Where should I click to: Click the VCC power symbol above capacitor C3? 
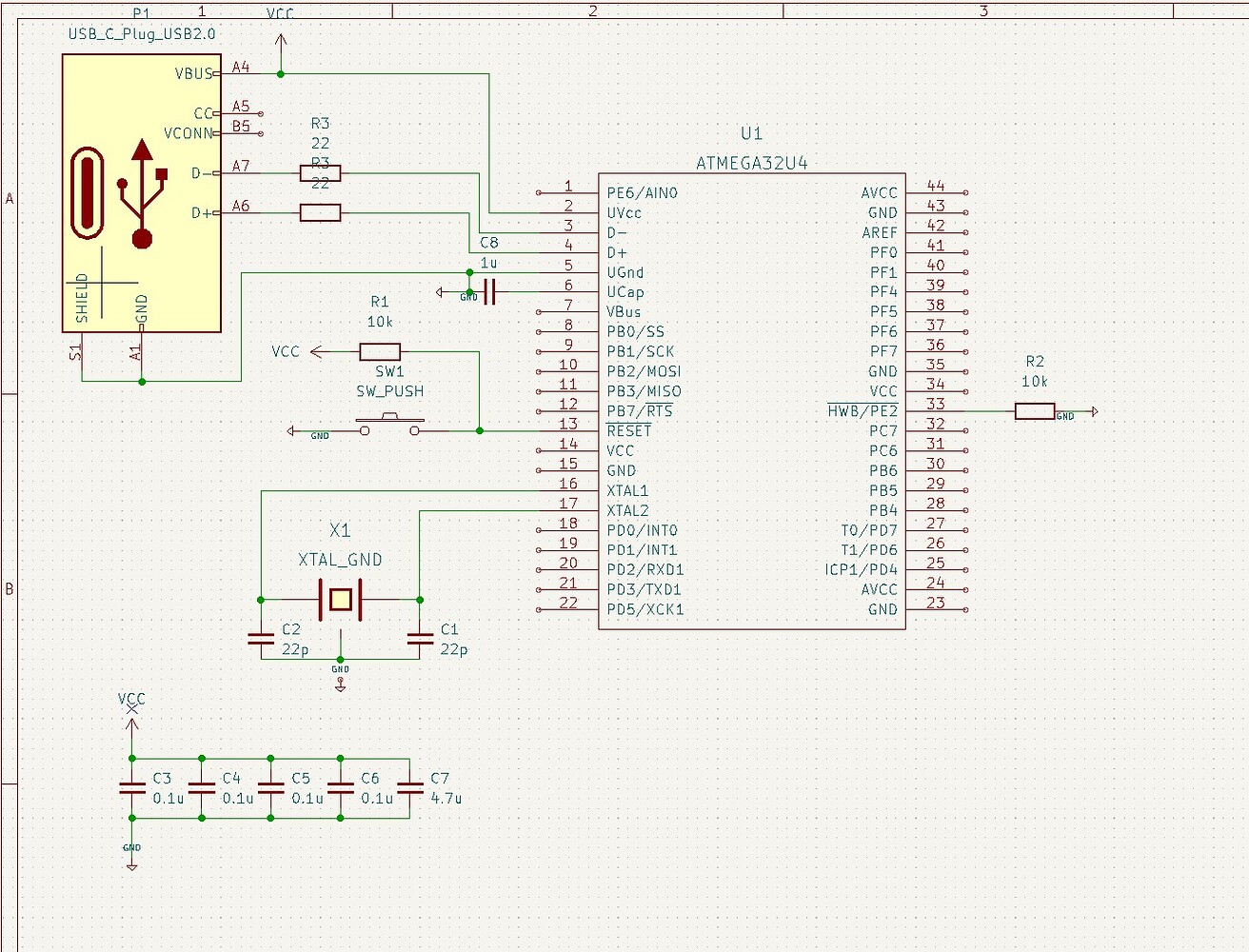tap(132, 727)
